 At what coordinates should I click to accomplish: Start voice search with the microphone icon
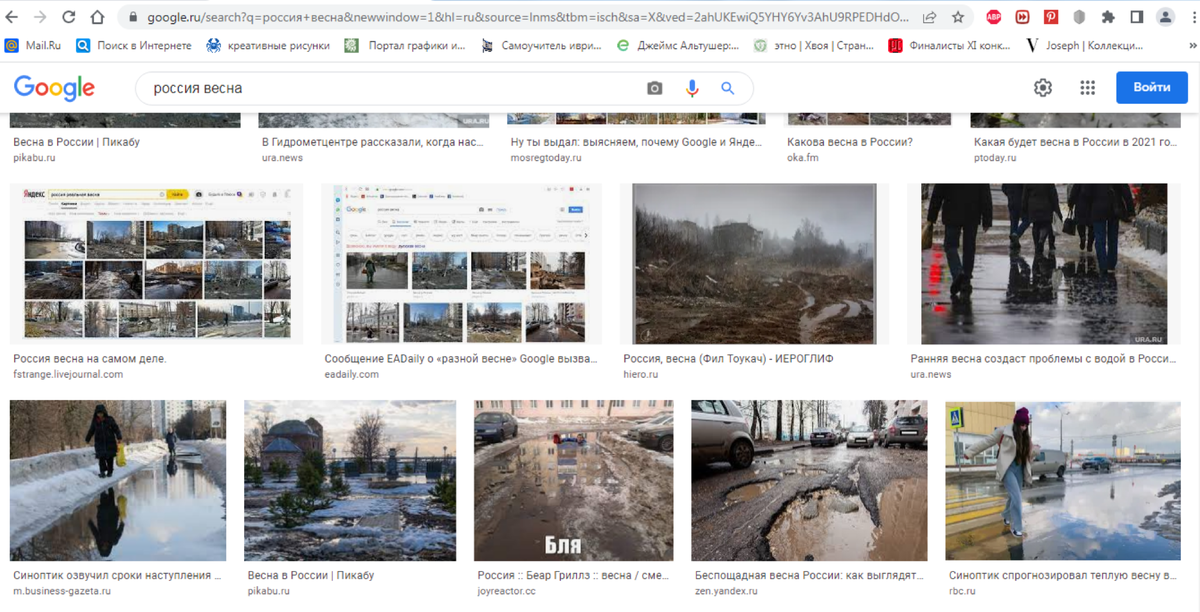[691, 88]
